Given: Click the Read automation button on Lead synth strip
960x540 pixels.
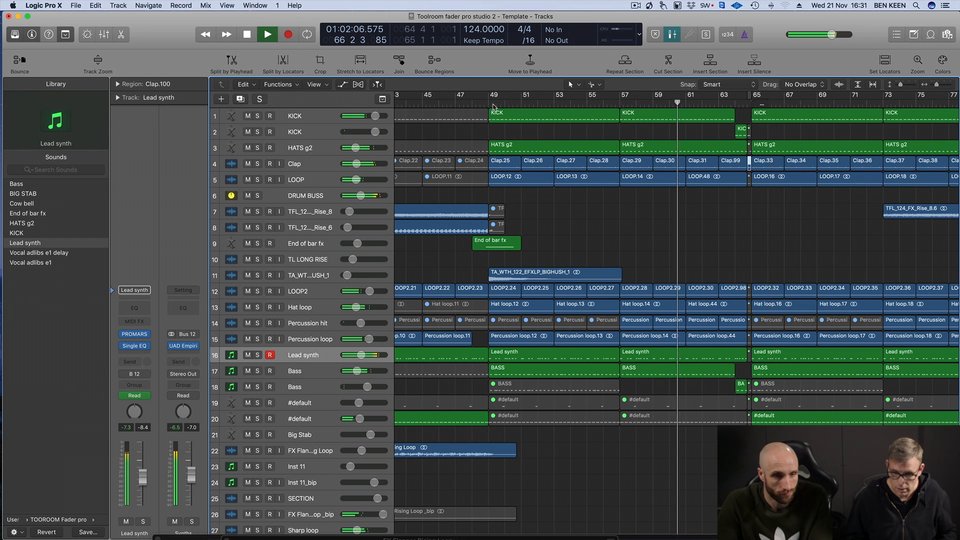Looking at the screenshot, I should tap(134, 396).
